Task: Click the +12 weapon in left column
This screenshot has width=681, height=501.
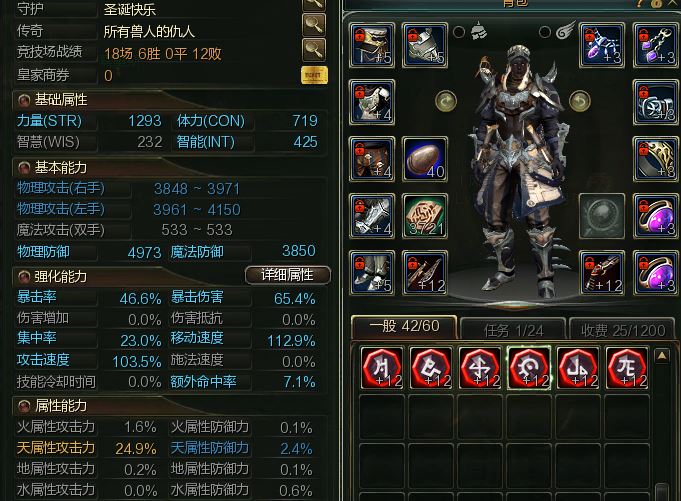Action: click(x=425, y=273)
